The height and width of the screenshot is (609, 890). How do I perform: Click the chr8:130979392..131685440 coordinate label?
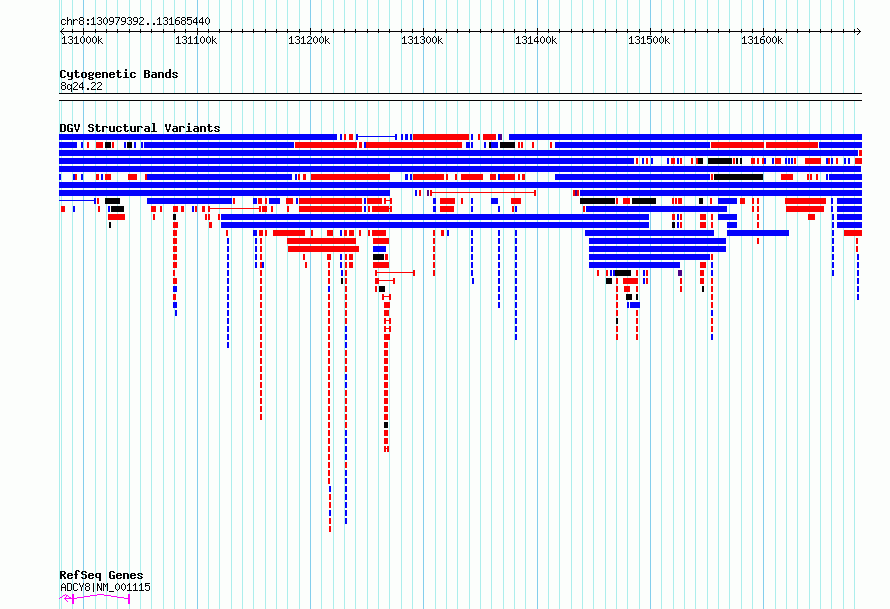point(135,21)
